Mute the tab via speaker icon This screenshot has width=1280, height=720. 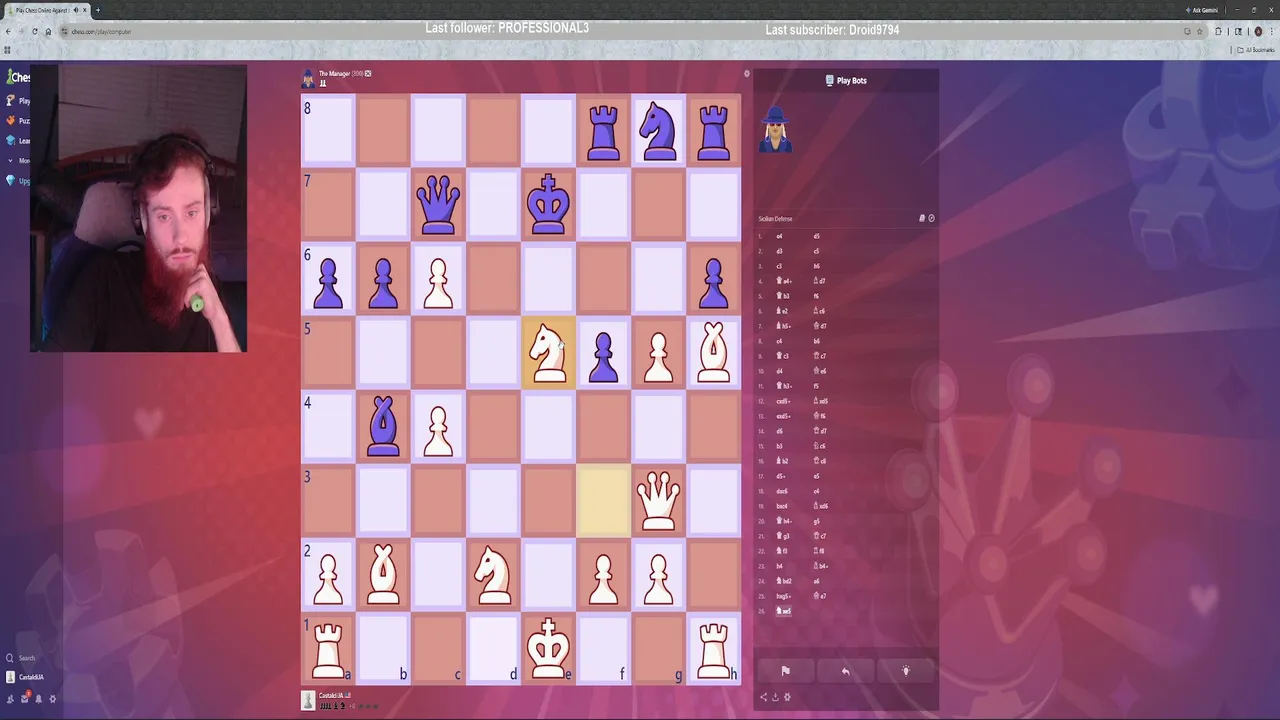[x=75, y=10]
